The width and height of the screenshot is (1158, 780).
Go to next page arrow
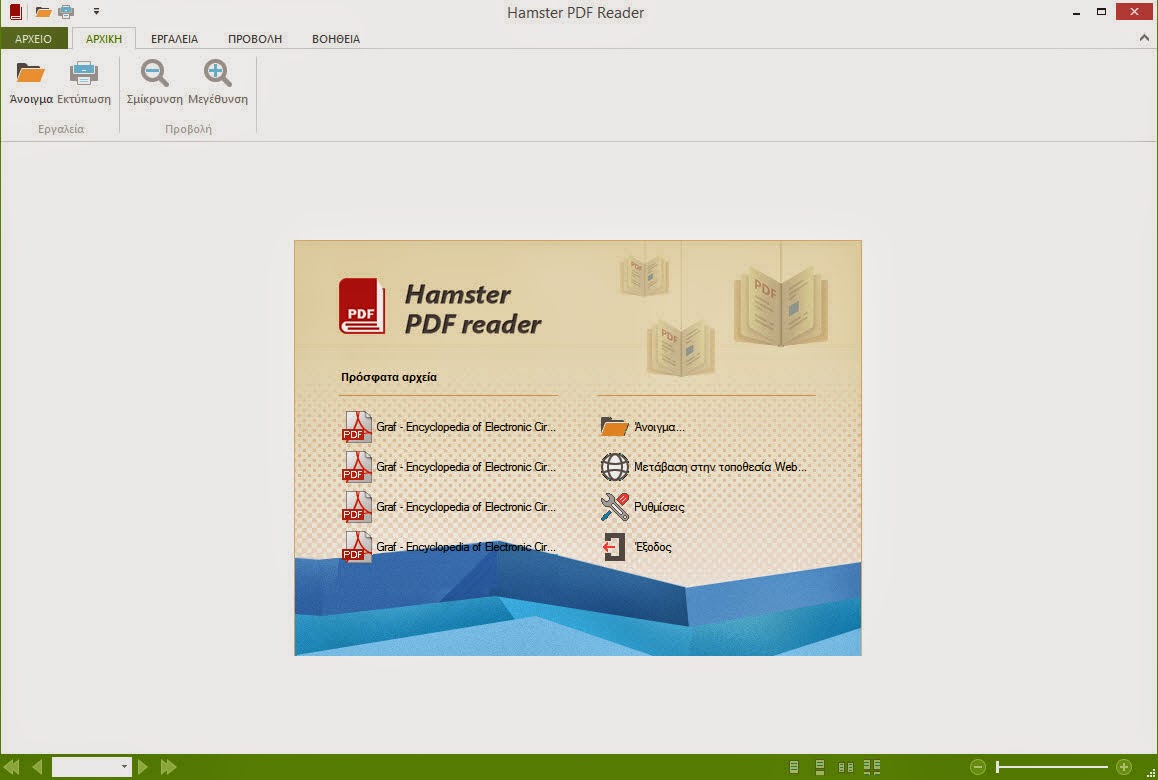(x=143, y=767)
